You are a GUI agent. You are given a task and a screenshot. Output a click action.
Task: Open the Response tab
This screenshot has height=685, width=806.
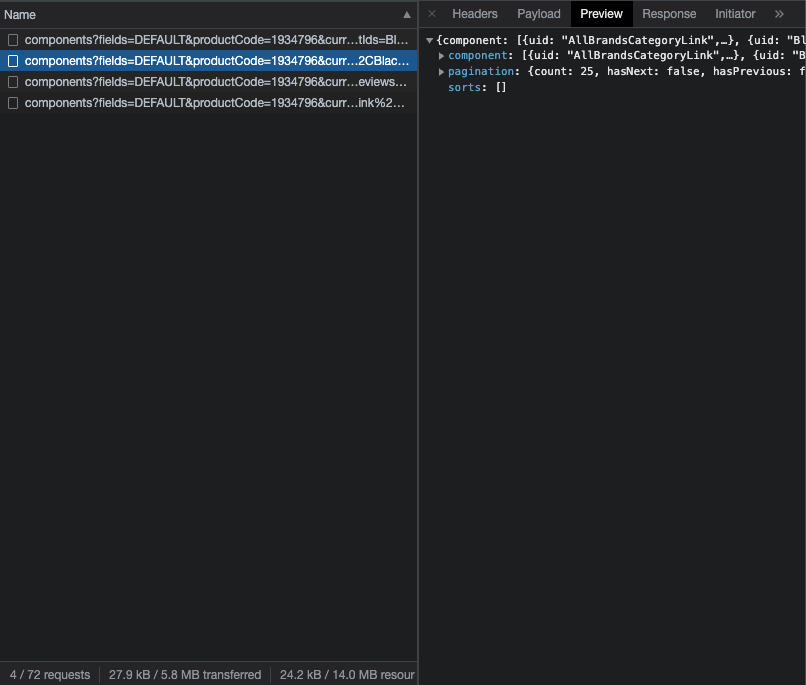tap(668, 14)
